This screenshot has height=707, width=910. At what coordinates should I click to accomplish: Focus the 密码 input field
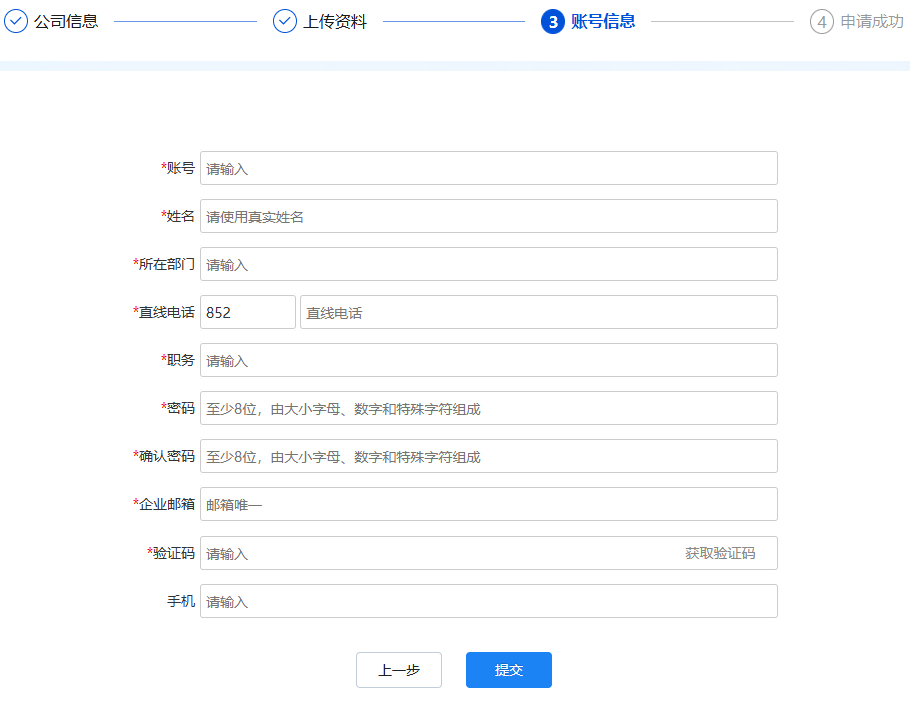click(489, 408)
